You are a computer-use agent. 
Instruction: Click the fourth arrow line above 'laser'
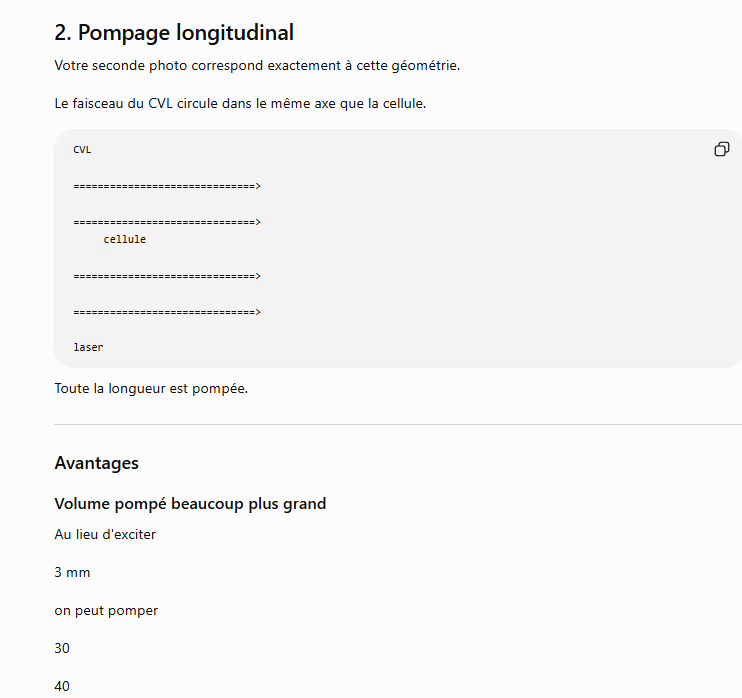(167, 312)
